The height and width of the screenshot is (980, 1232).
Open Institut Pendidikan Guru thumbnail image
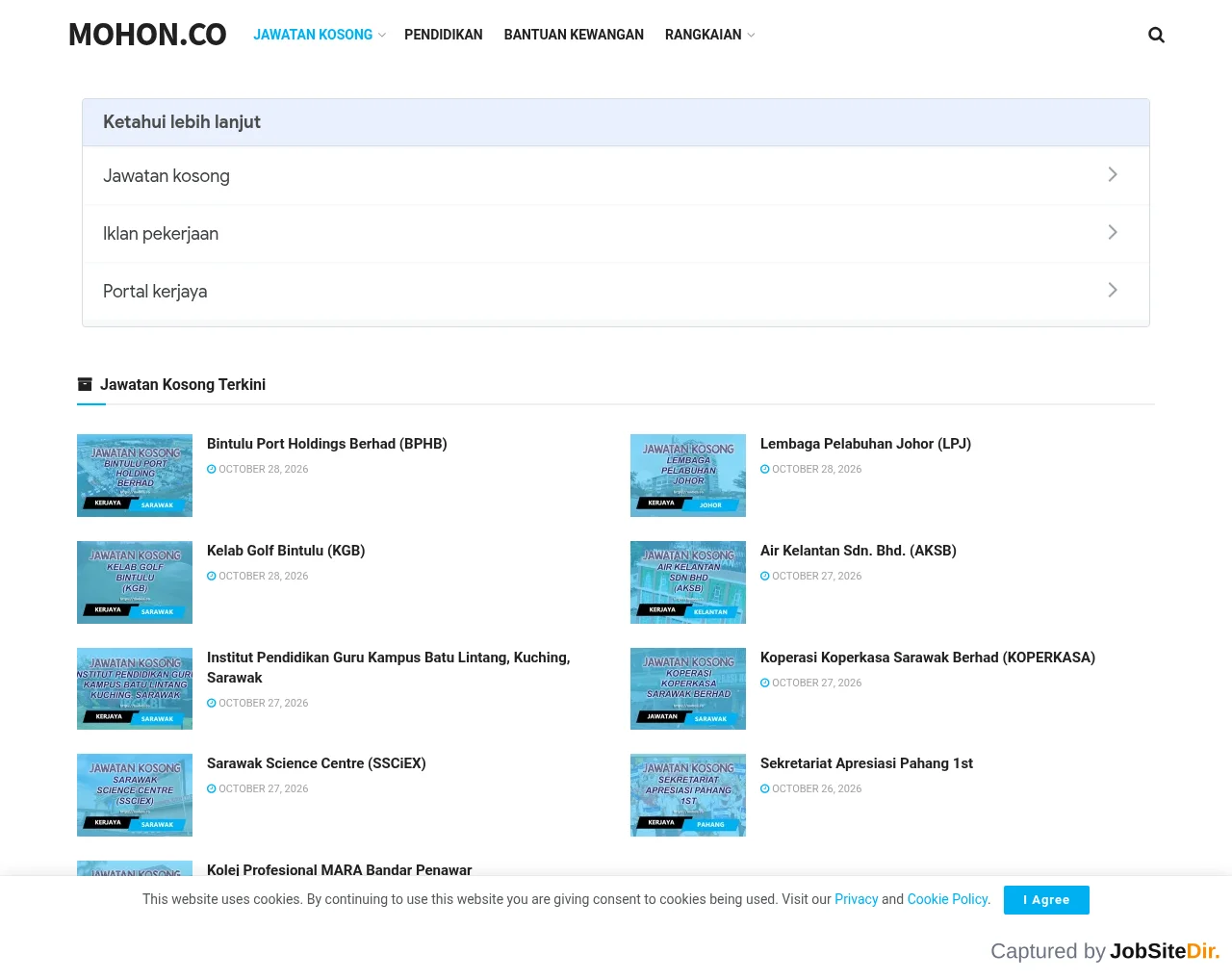[135, 689]
